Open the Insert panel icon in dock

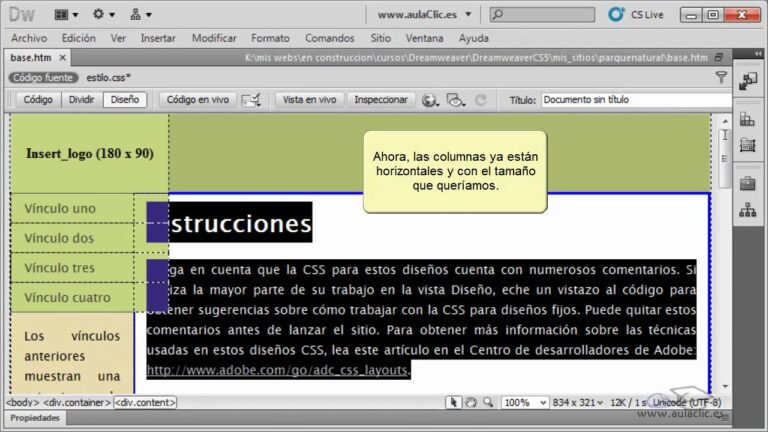[748, 81]
